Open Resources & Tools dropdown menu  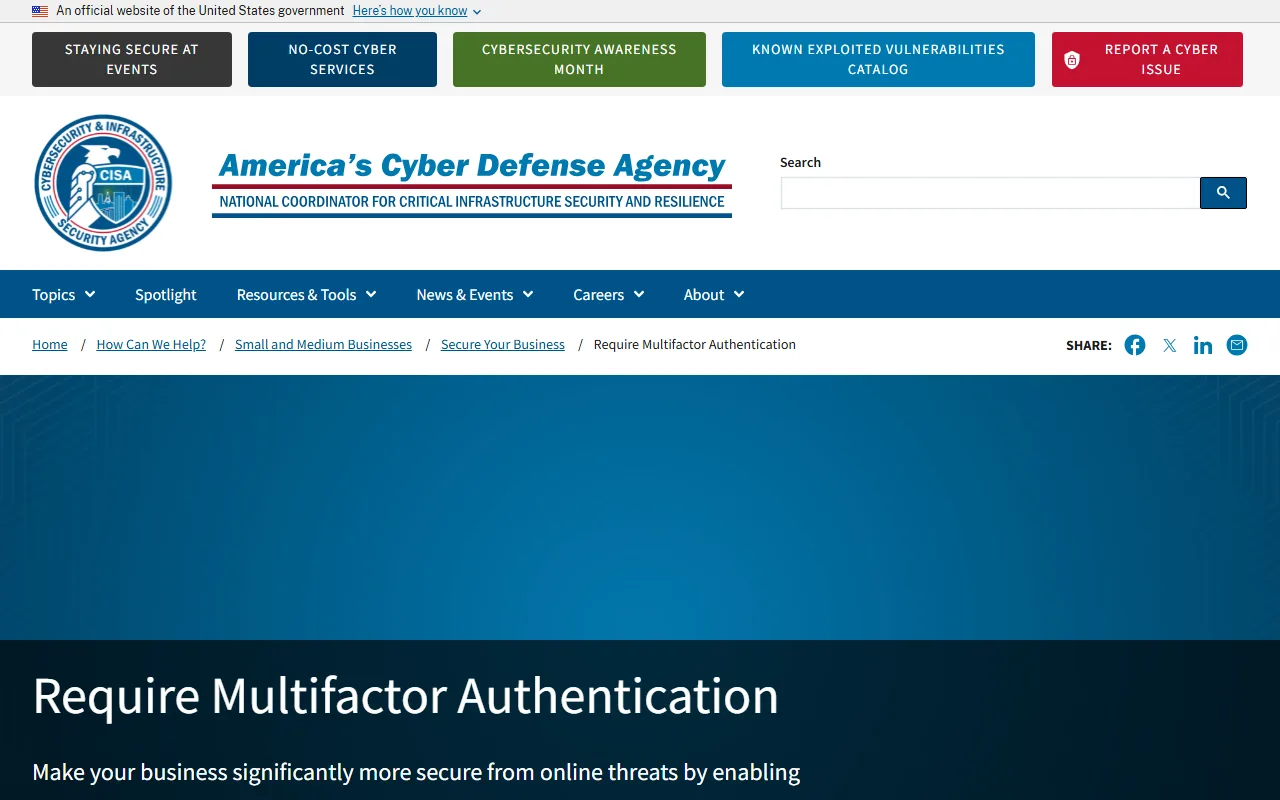coord(307,294)
